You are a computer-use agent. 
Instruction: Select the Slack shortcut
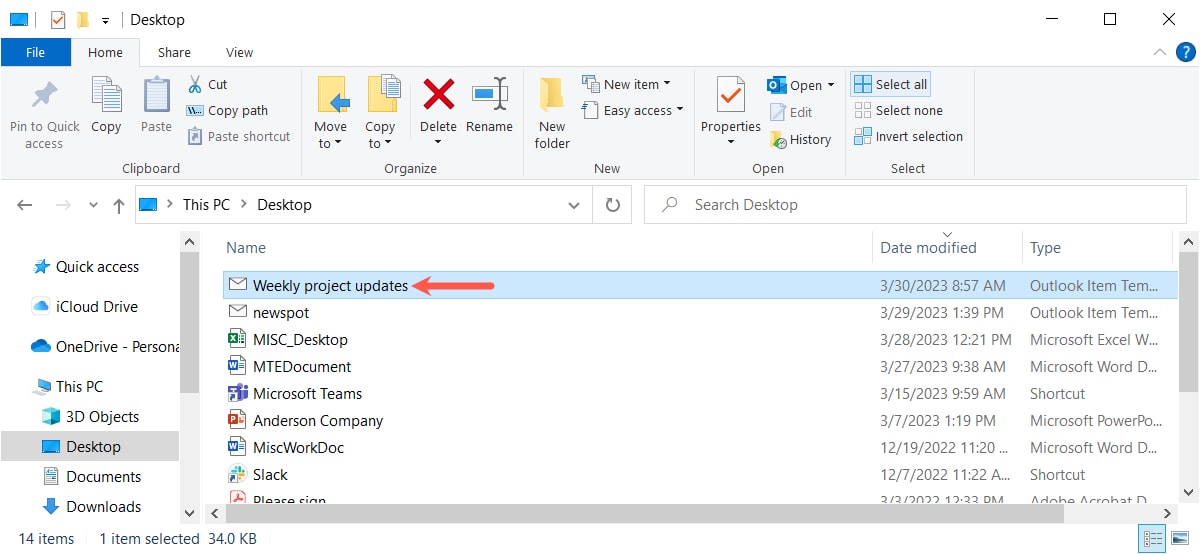698,474
